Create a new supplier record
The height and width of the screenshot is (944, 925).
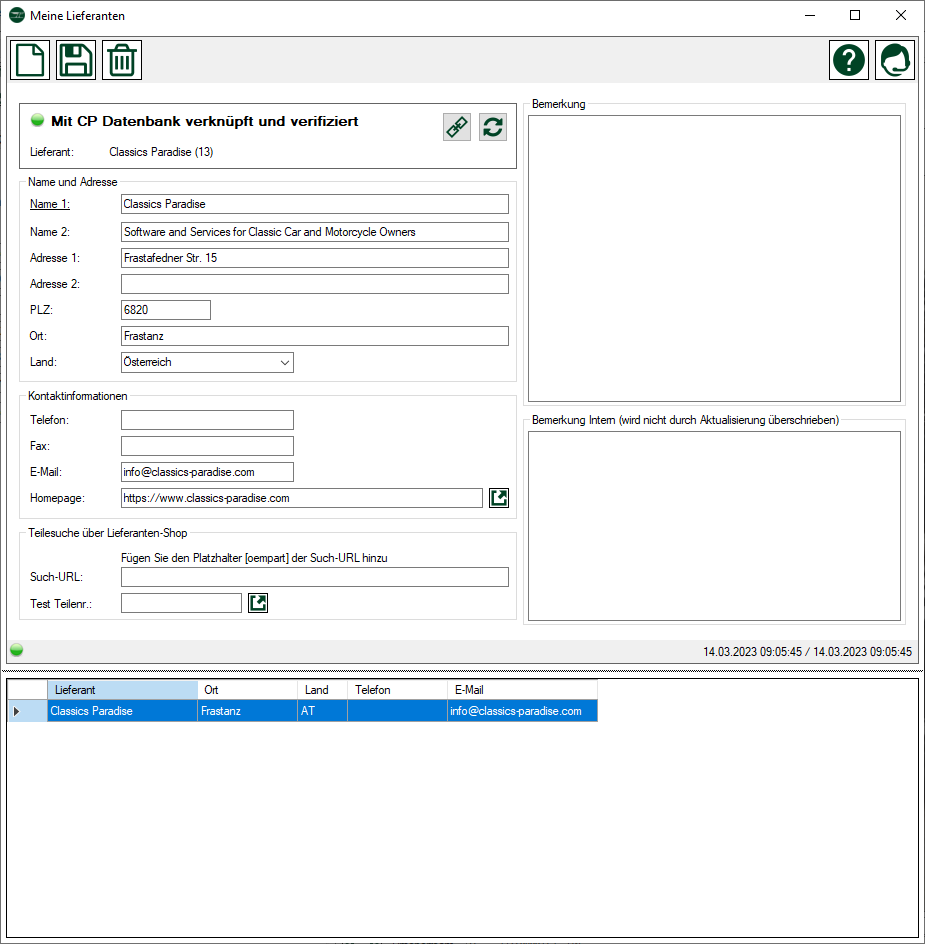(30, 60)
